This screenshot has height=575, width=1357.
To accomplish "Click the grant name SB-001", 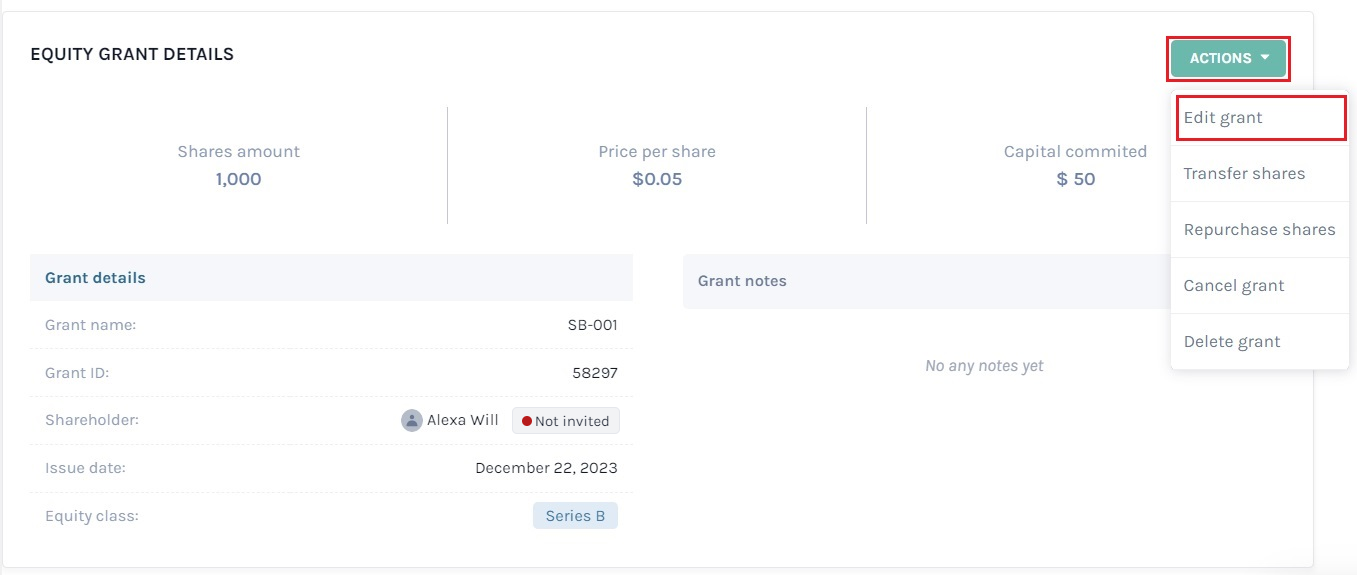I will 592,325.
